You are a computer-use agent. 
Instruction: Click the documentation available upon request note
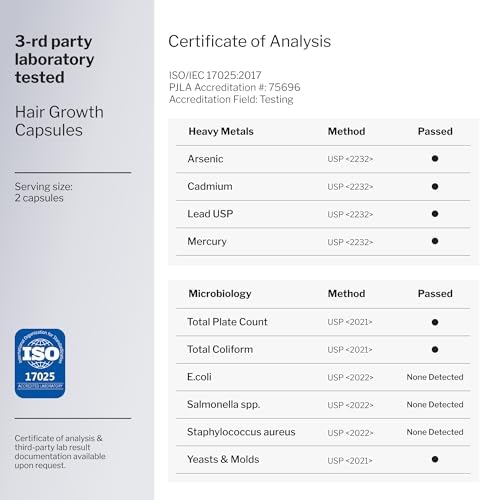[x=60, y=452]
